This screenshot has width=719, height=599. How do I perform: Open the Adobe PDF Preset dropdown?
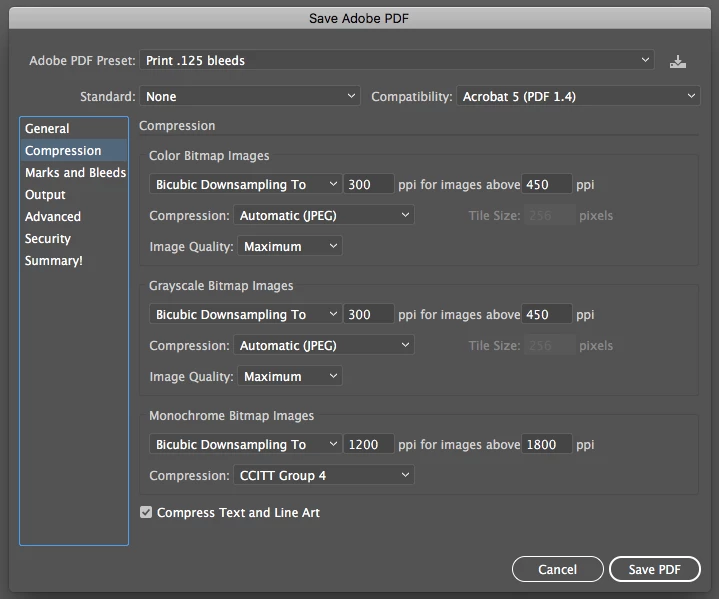(397, 60)
